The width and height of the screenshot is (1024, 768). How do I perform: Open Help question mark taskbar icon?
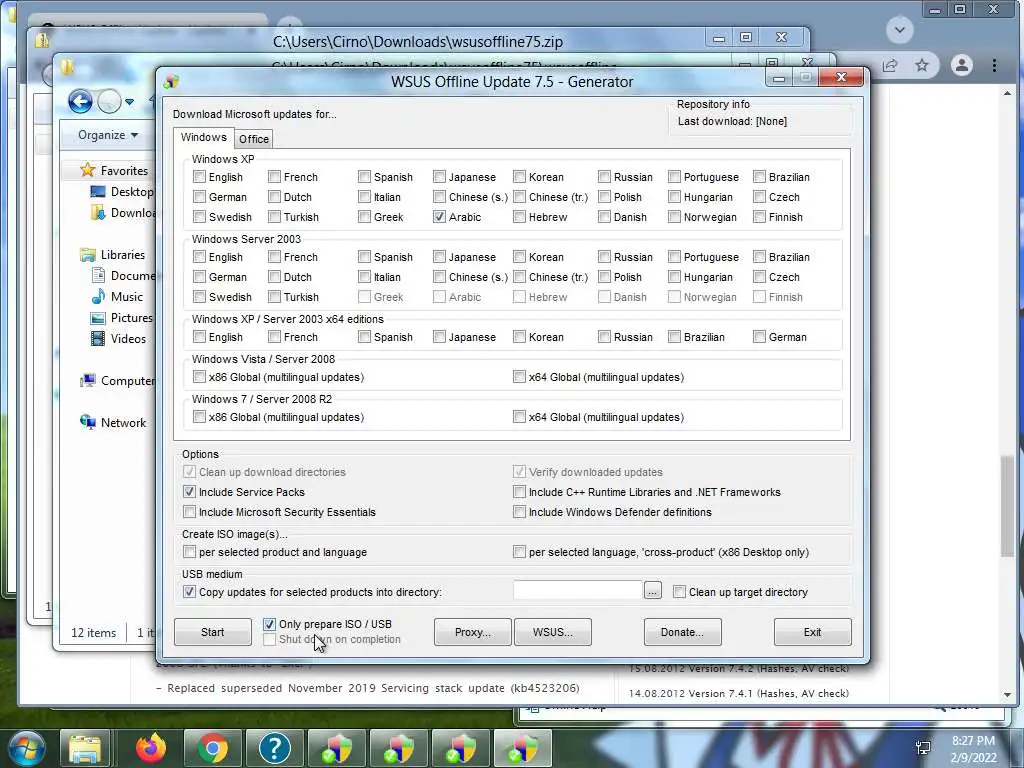coord(274,748)
